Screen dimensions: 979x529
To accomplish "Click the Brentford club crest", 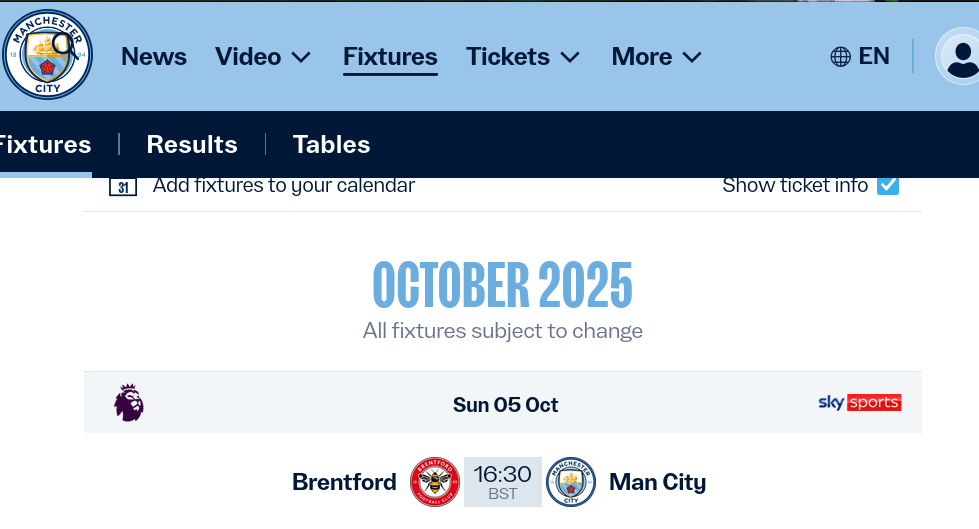I will [x=435, y=482].
